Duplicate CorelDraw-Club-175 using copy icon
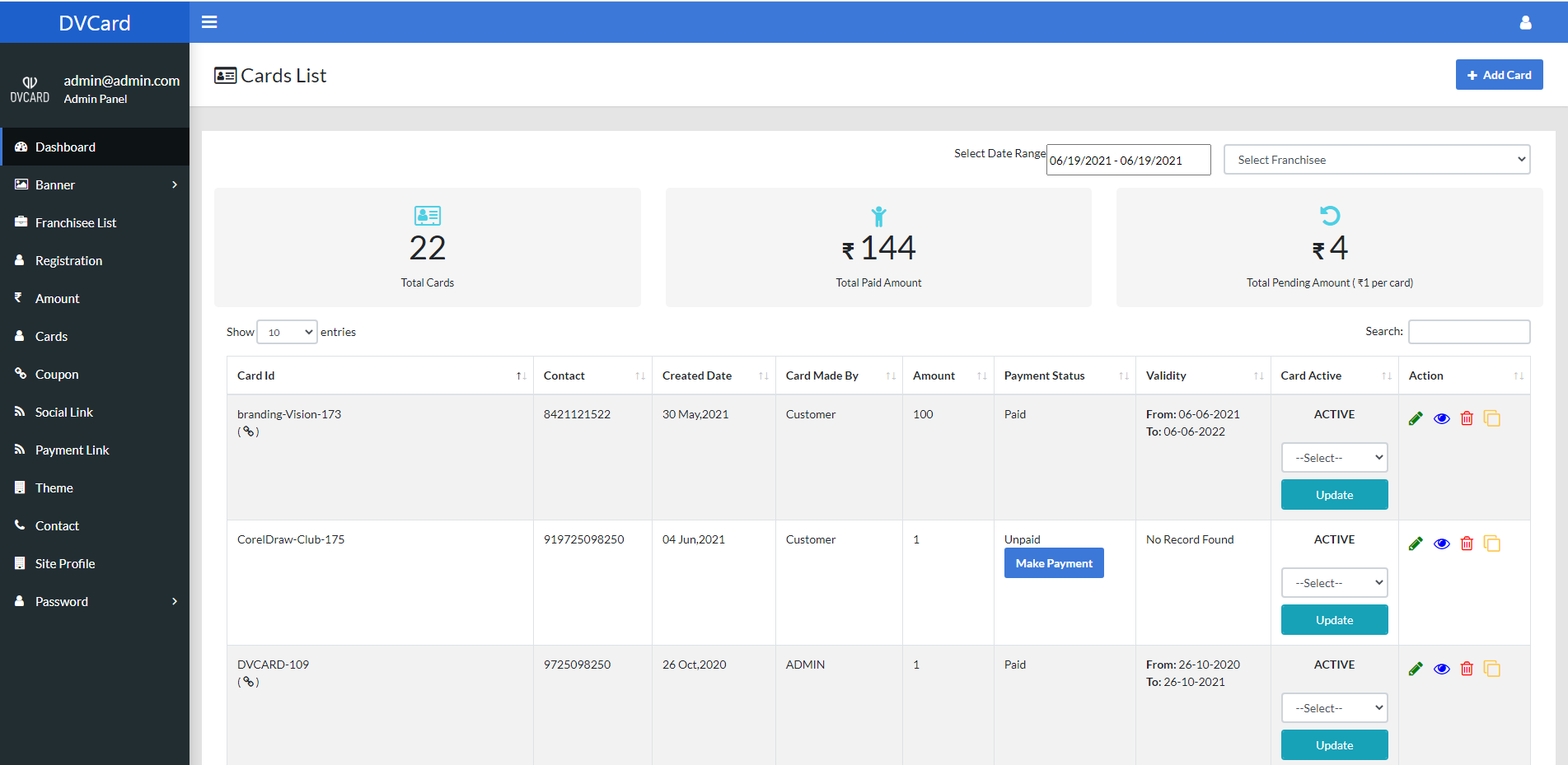 pos(1491,543)
